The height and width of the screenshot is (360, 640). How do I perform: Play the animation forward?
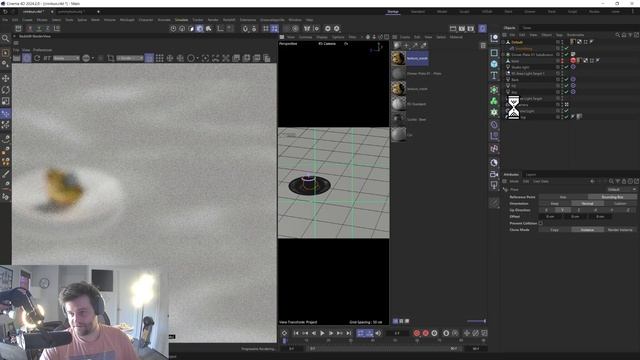coord(322,333)
